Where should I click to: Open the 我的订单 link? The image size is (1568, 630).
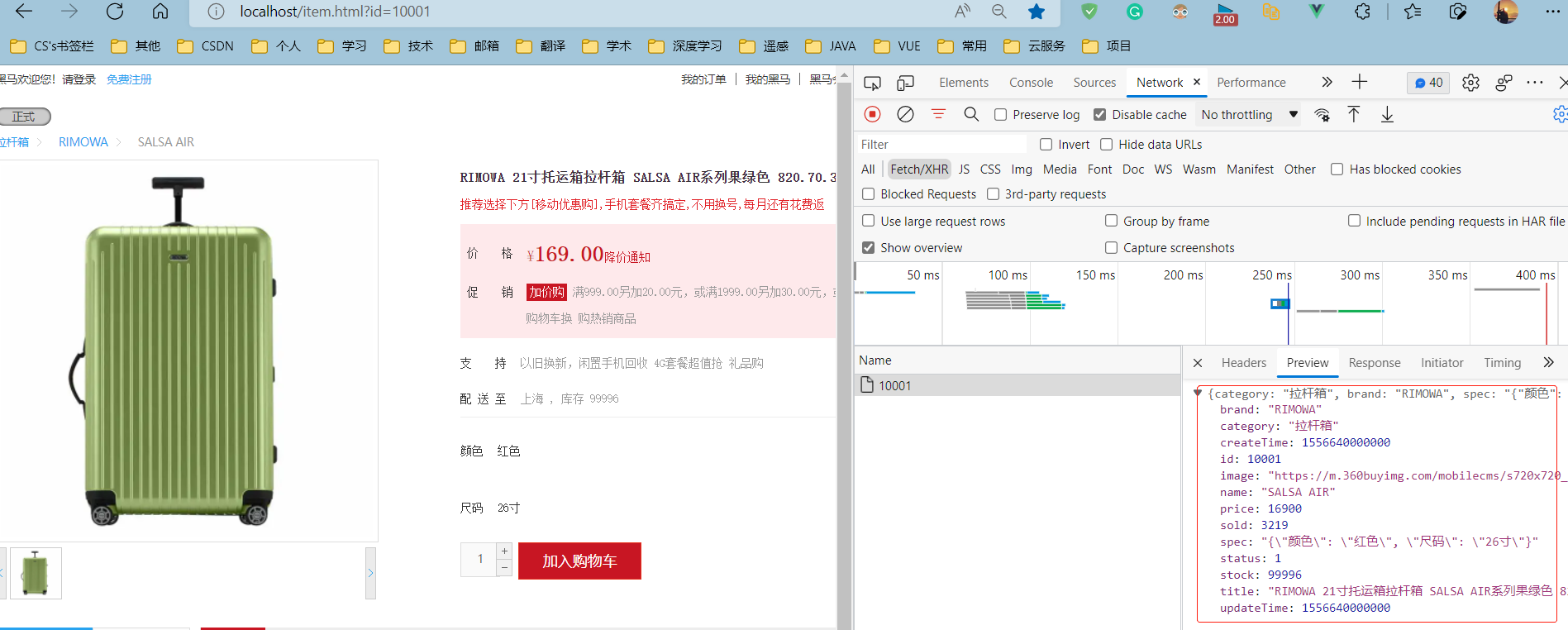(x=703, y=79)
